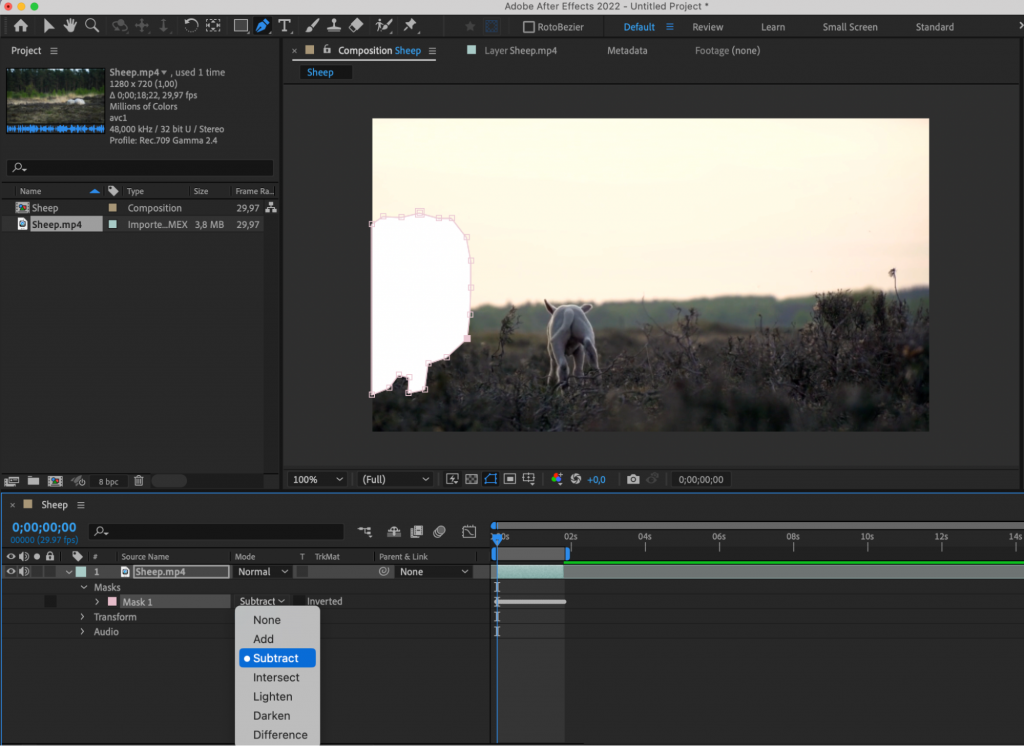Collapse the Masks group for Sheep.mp4
The image size is (1024, 746).
[x=85, y=587]
